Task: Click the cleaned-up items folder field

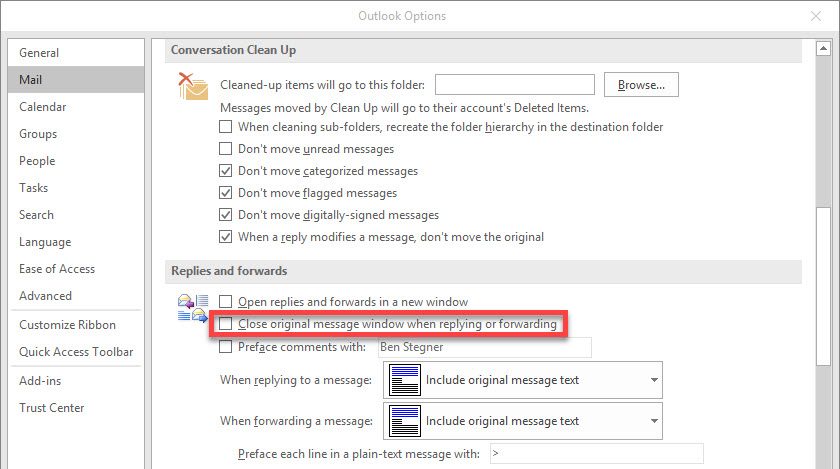Action: click(x=515, y=85)
